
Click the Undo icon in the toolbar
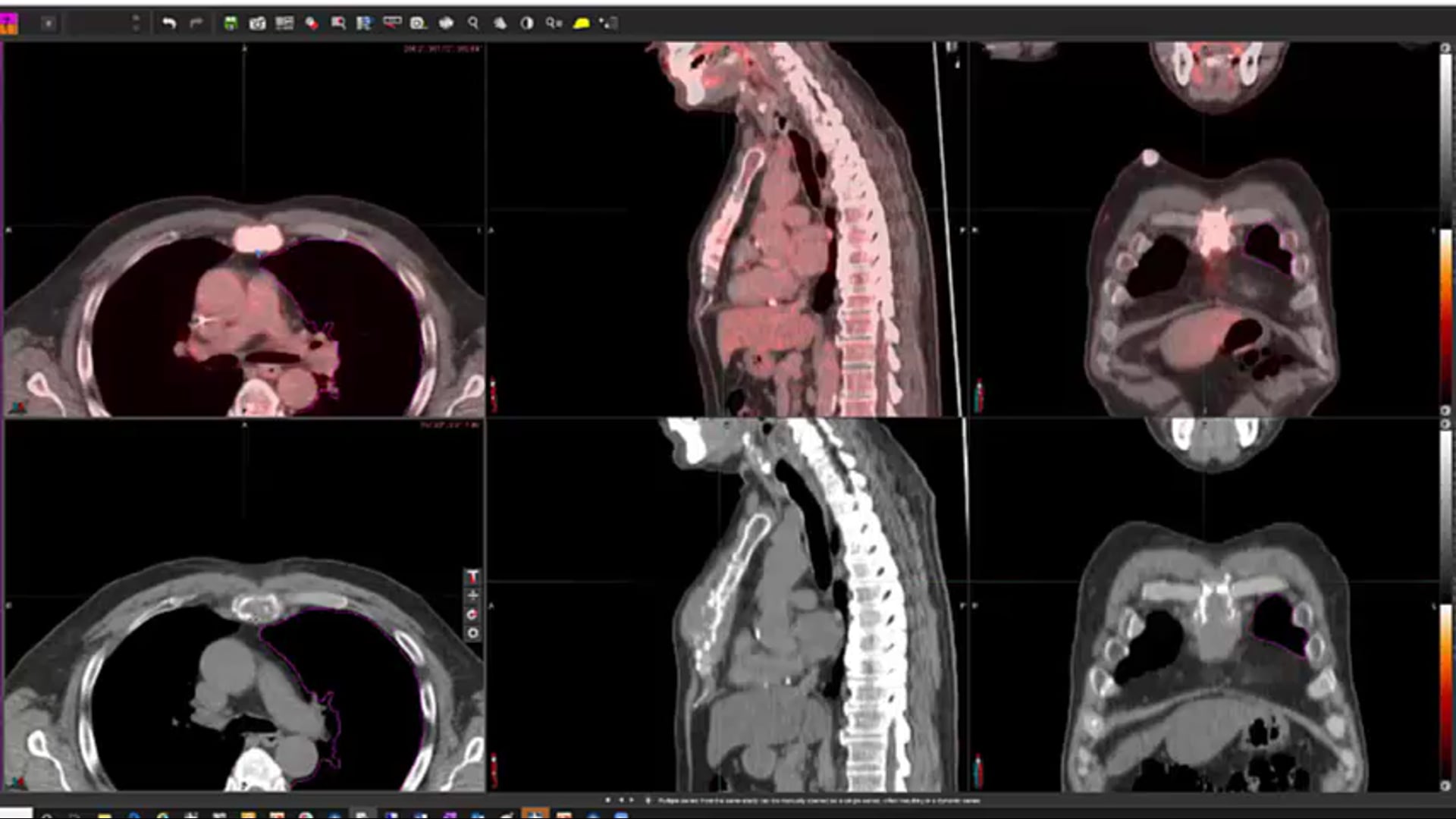pos(168,23)
